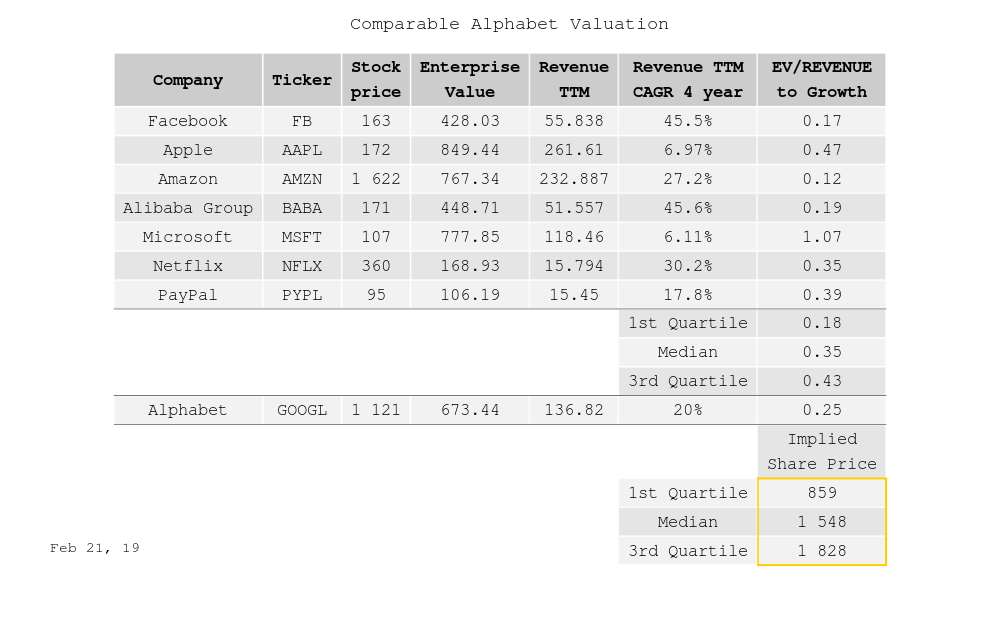Select the Enterprise Value column header

(470, 80)
